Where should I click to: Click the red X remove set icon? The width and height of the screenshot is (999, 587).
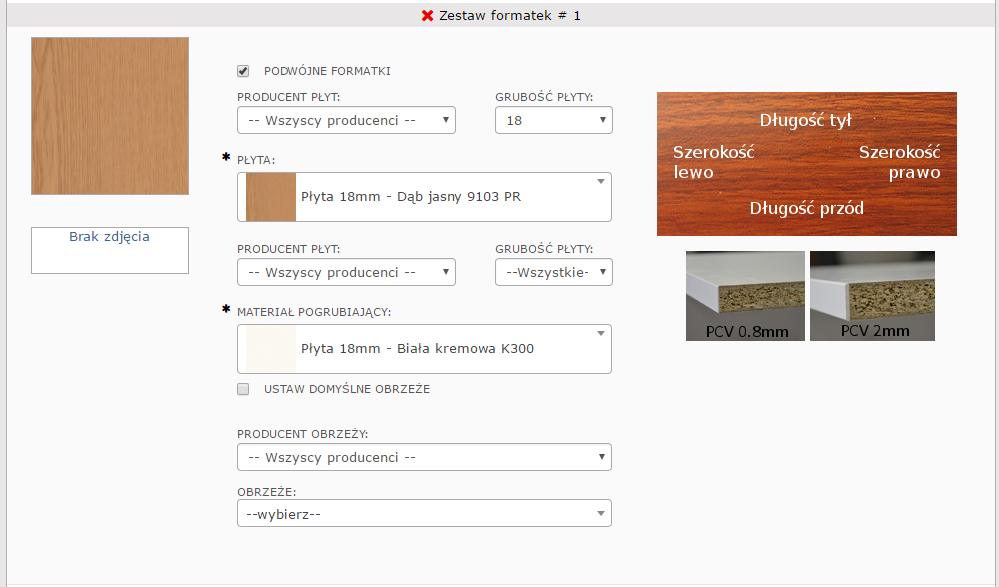pos(428,16)
